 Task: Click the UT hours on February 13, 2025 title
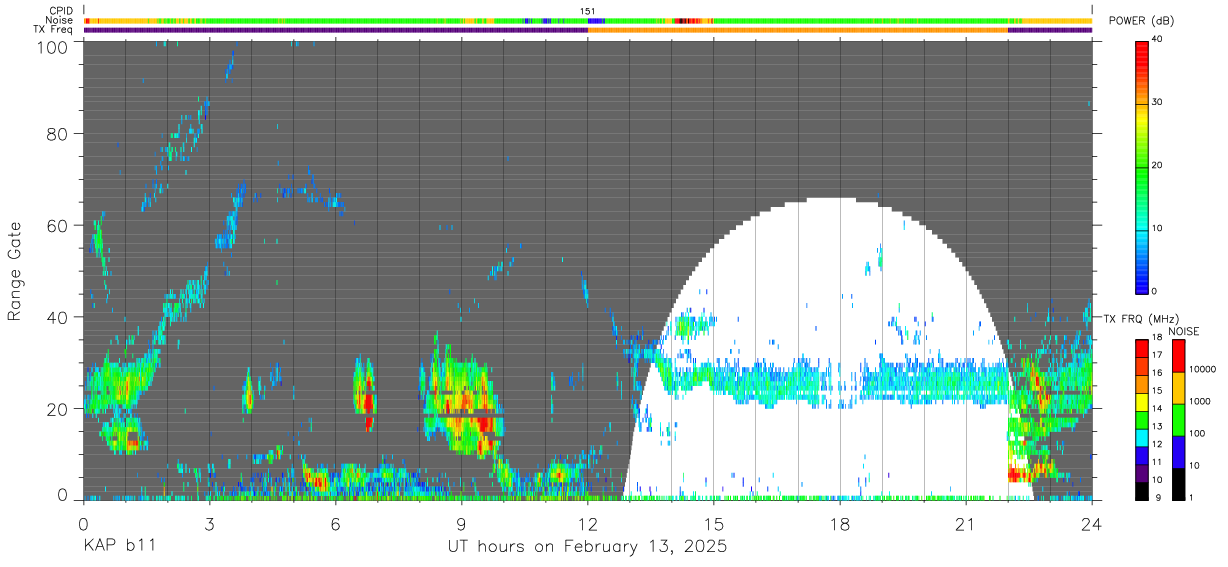pyautogui.click(x=587, y=547)
